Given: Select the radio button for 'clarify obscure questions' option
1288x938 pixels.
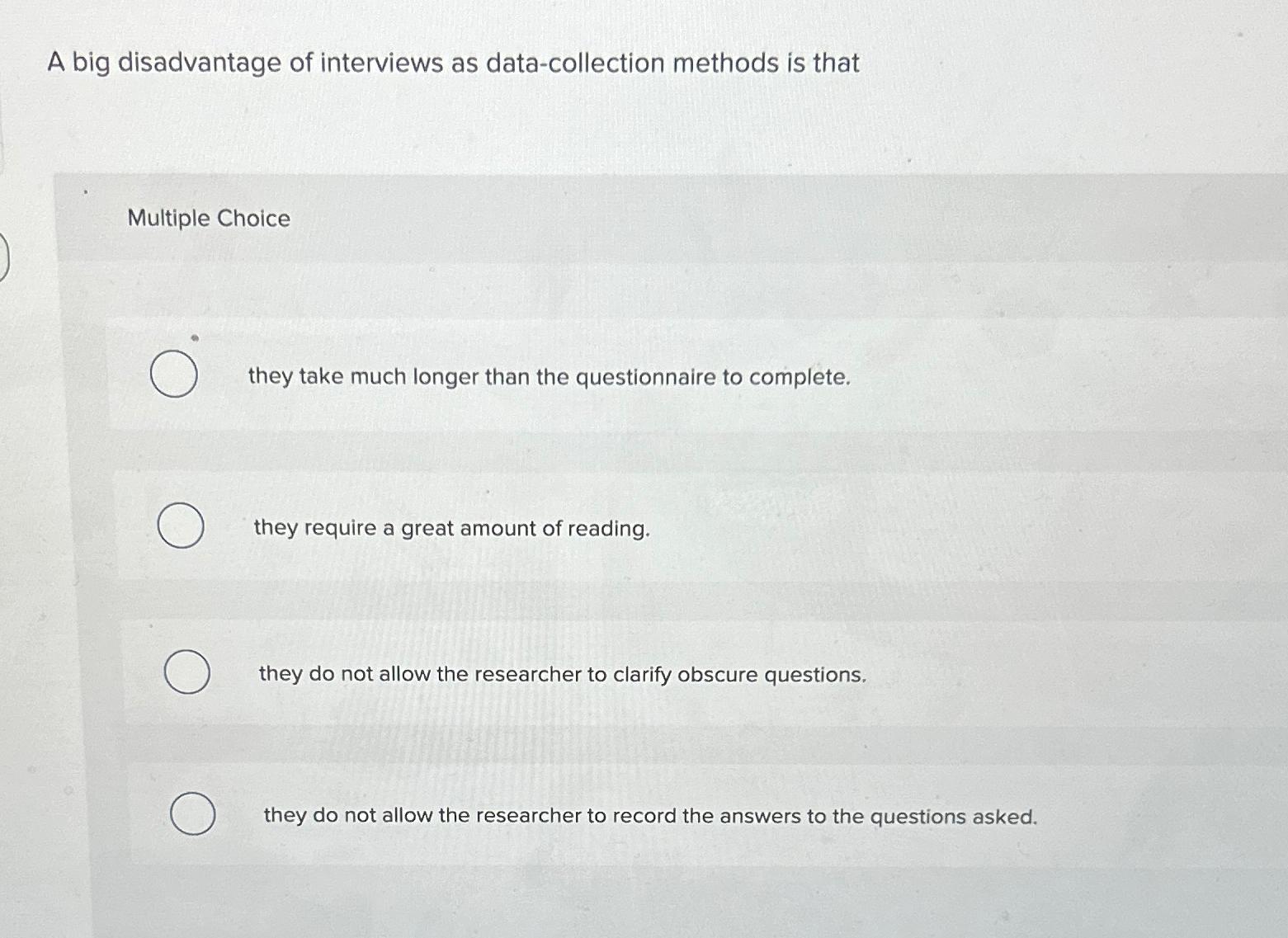Looking at the screenshot, I should 188,672.
